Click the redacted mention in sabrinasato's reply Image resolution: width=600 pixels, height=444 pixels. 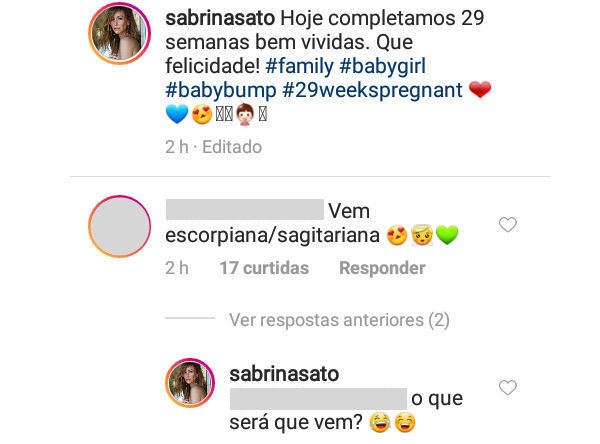click(x=318, y=398)
